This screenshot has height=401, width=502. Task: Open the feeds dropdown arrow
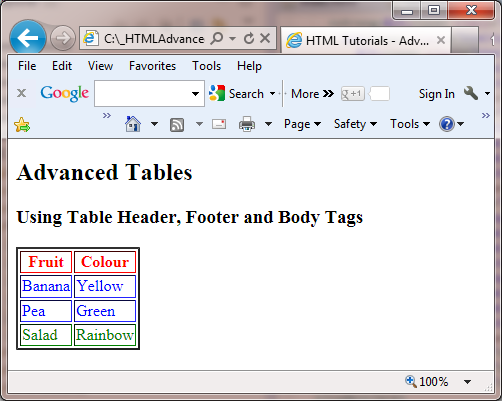pyautogui.click(x=199, y=124)
